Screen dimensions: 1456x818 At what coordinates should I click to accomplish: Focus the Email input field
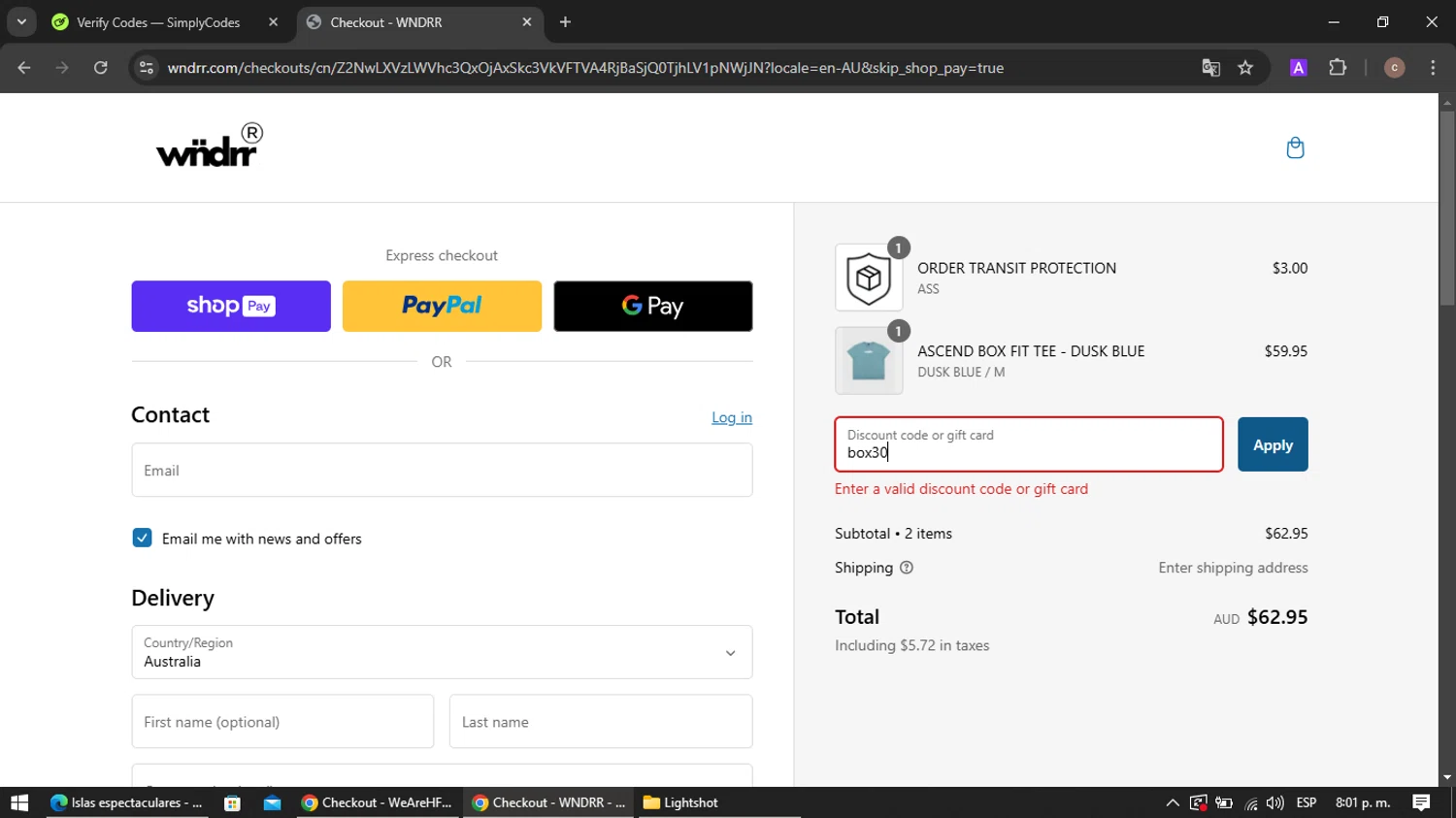tap(442, 470)
